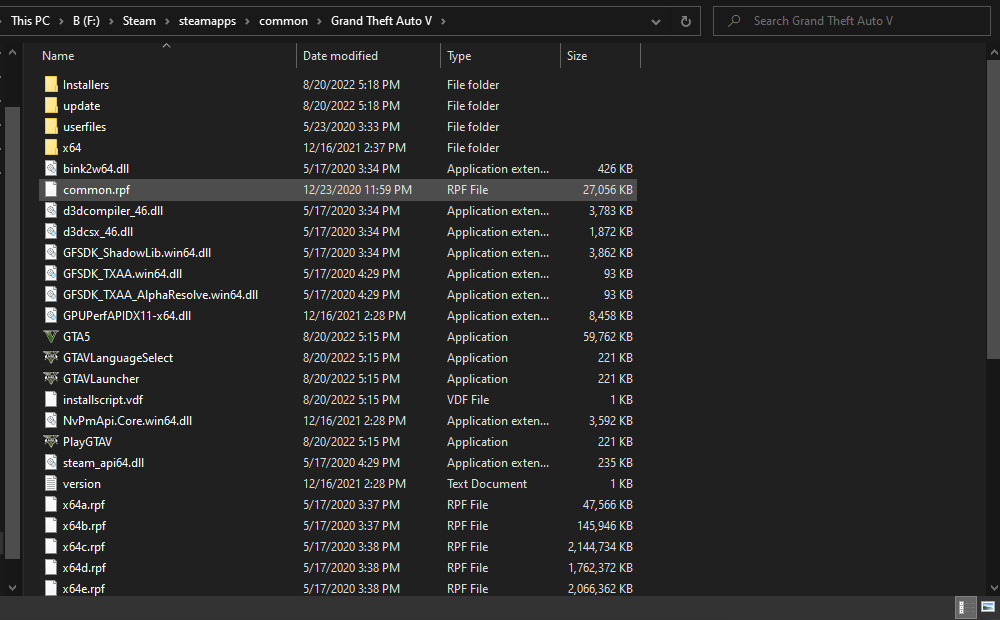Screen dimensions: 1000x620
Task: Click the steam_api64.dll file icon
Action: pyautogui.click(x=51, y=463)
